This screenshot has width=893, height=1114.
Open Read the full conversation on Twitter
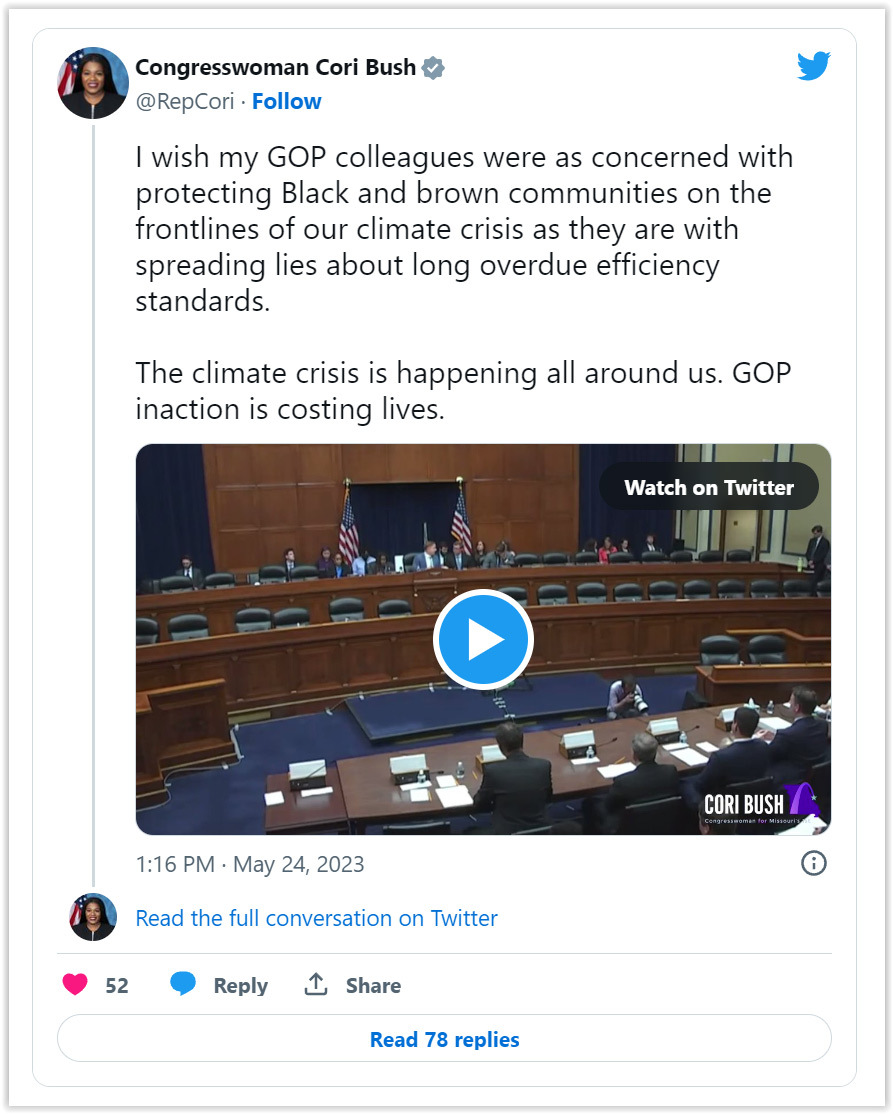[x=316, y=918]
